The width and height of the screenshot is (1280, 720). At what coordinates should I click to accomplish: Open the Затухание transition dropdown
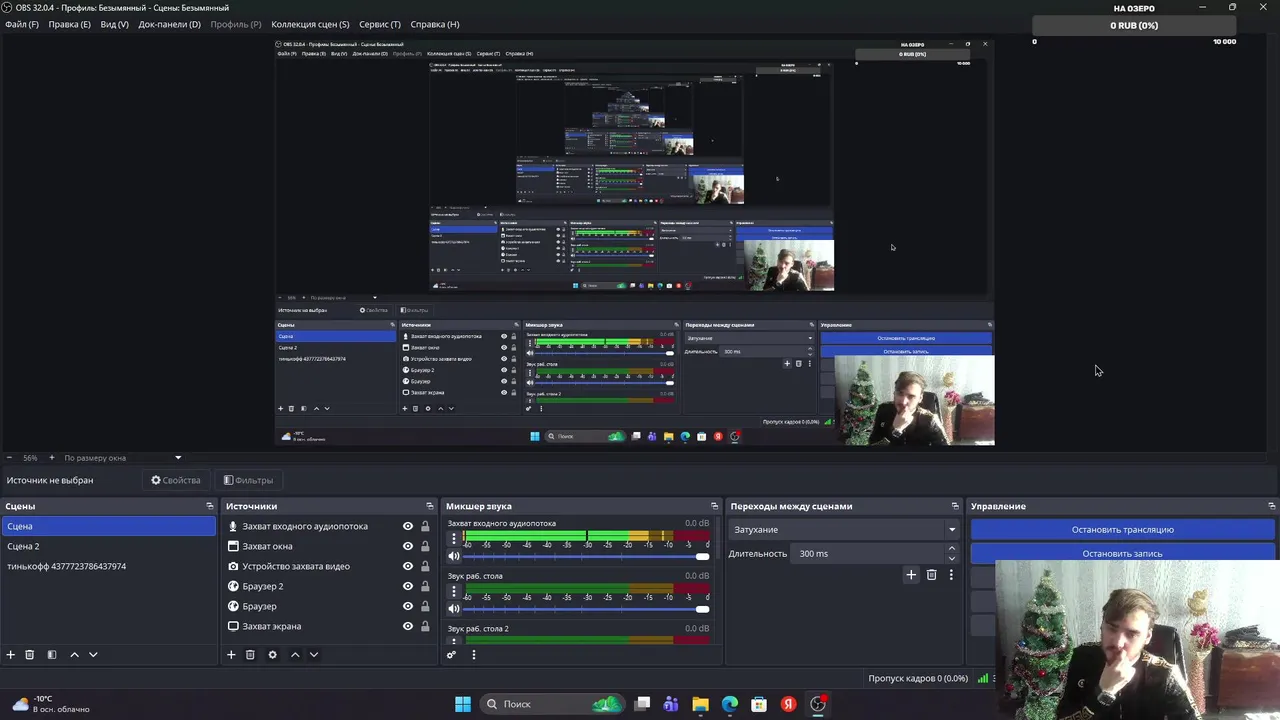844,530
